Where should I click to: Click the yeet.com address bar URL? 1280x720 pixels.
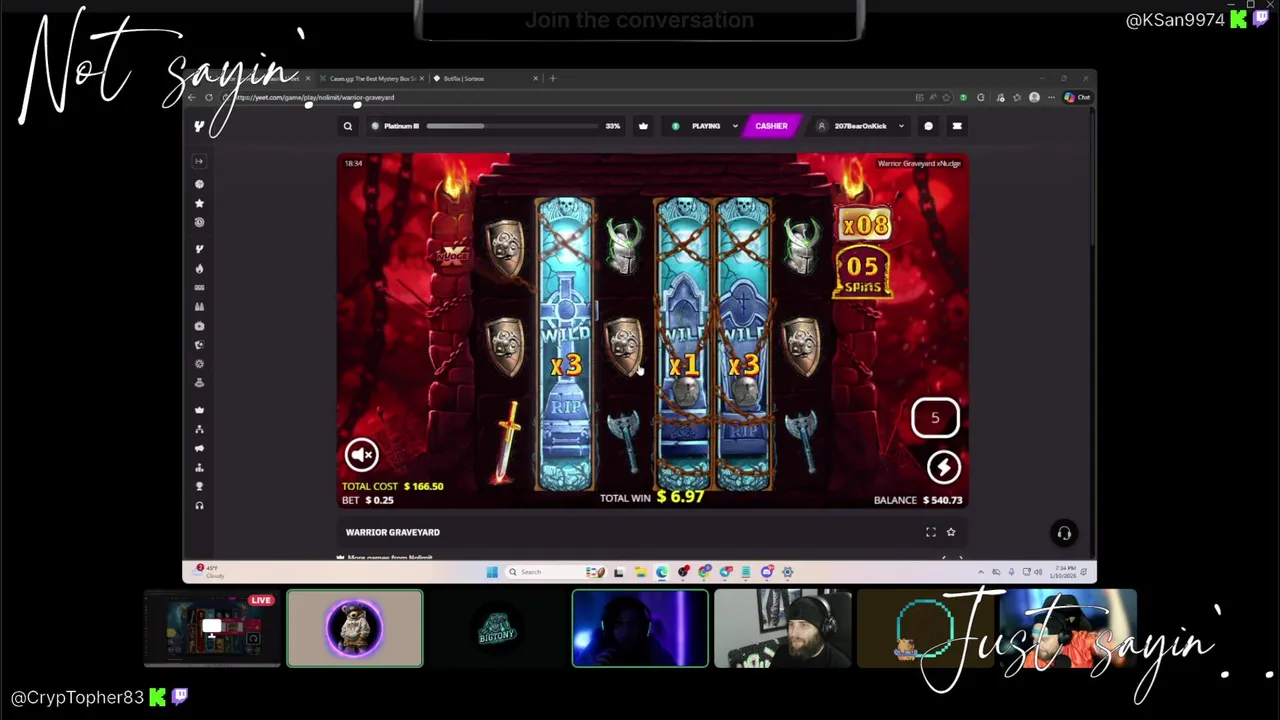tap(316, 97)
